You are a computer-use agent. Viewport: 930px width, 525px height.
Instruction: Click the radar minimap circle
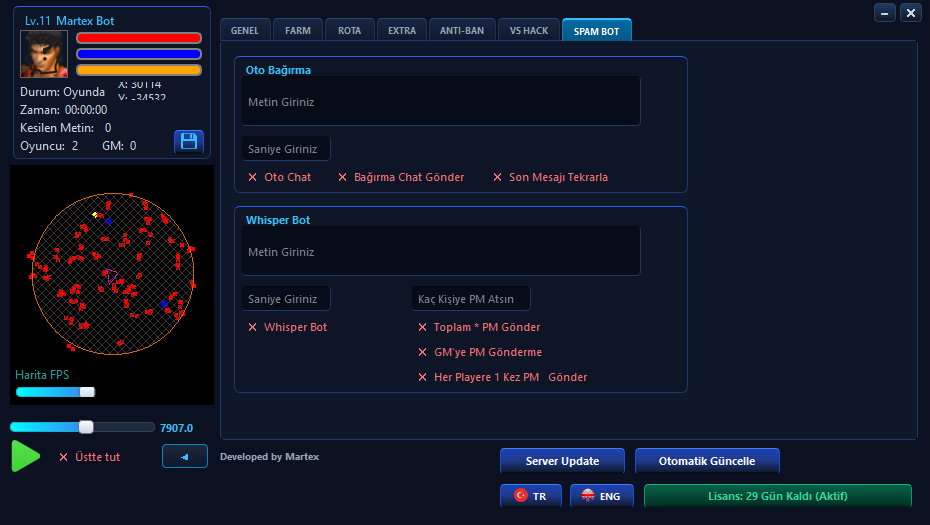point(113,273)
